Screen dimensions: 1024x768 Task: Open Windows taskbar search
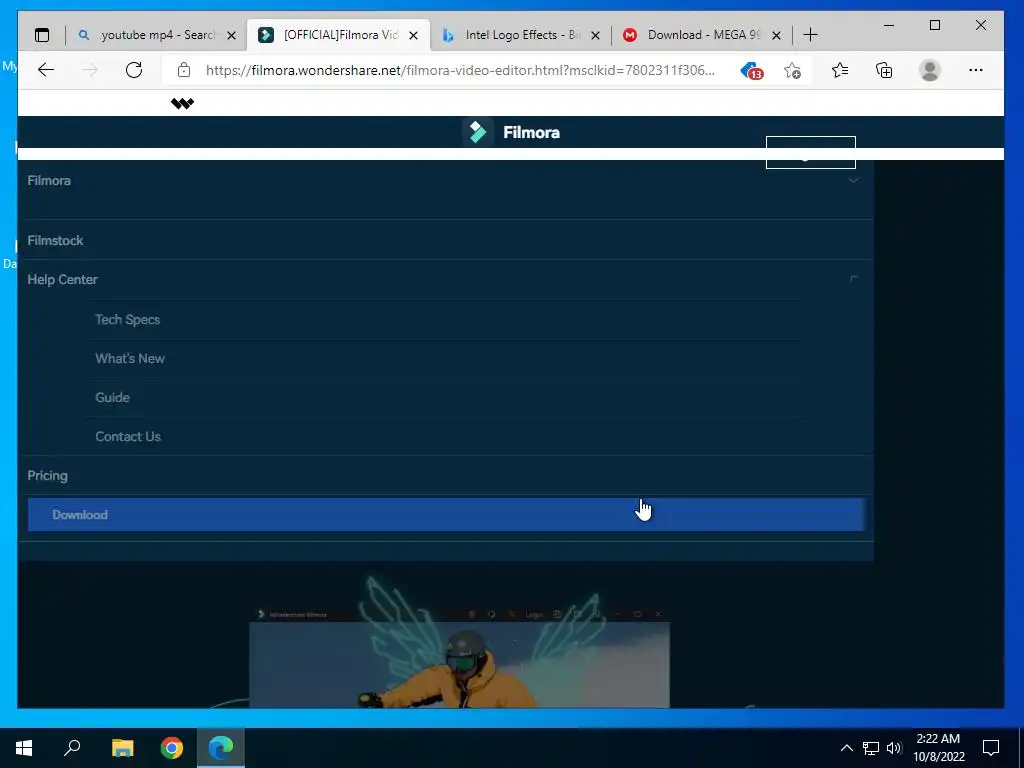pos(72,748)
